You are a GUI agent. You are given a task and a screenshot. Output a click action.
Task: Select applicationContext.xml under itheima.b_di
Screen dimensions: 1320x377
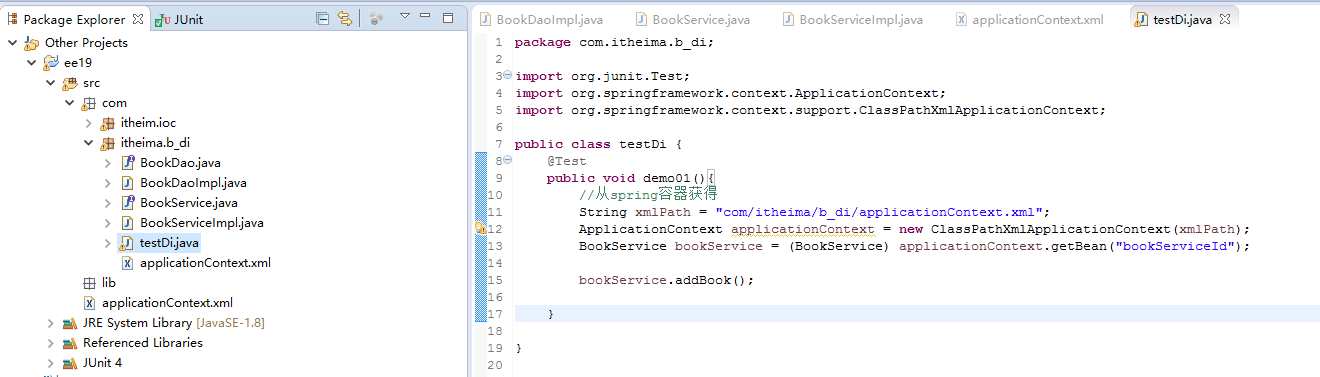[x=205, y=263]
